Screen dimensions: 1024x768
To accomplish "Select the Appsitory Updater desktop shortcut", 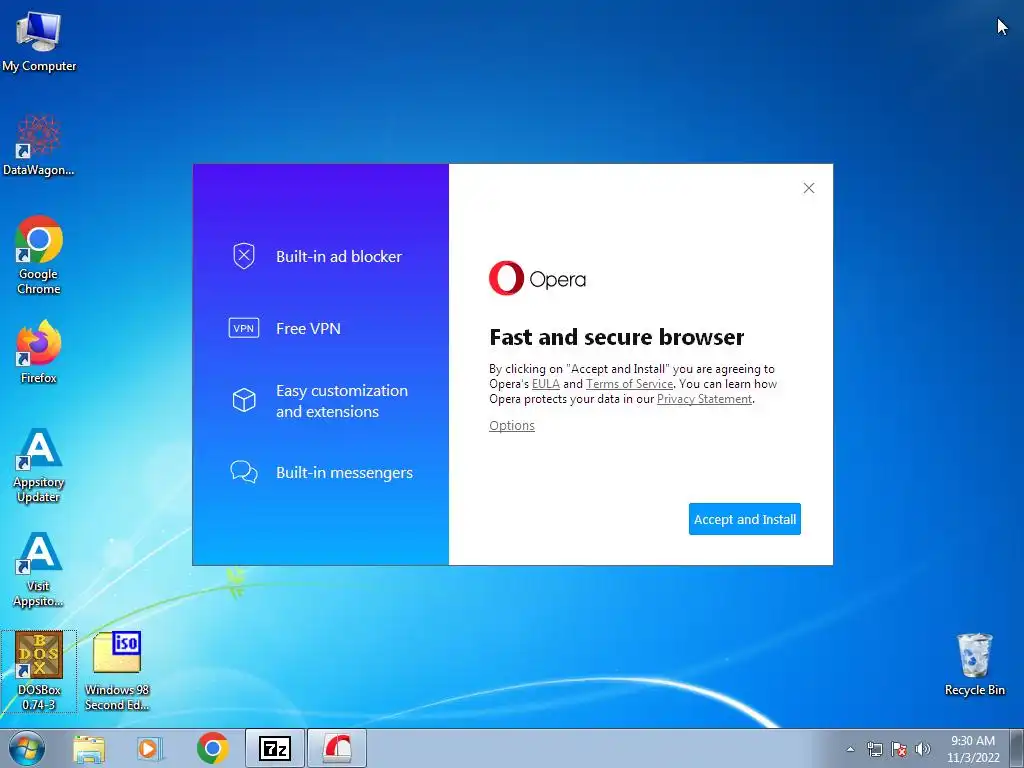I will tap(39, 465).
